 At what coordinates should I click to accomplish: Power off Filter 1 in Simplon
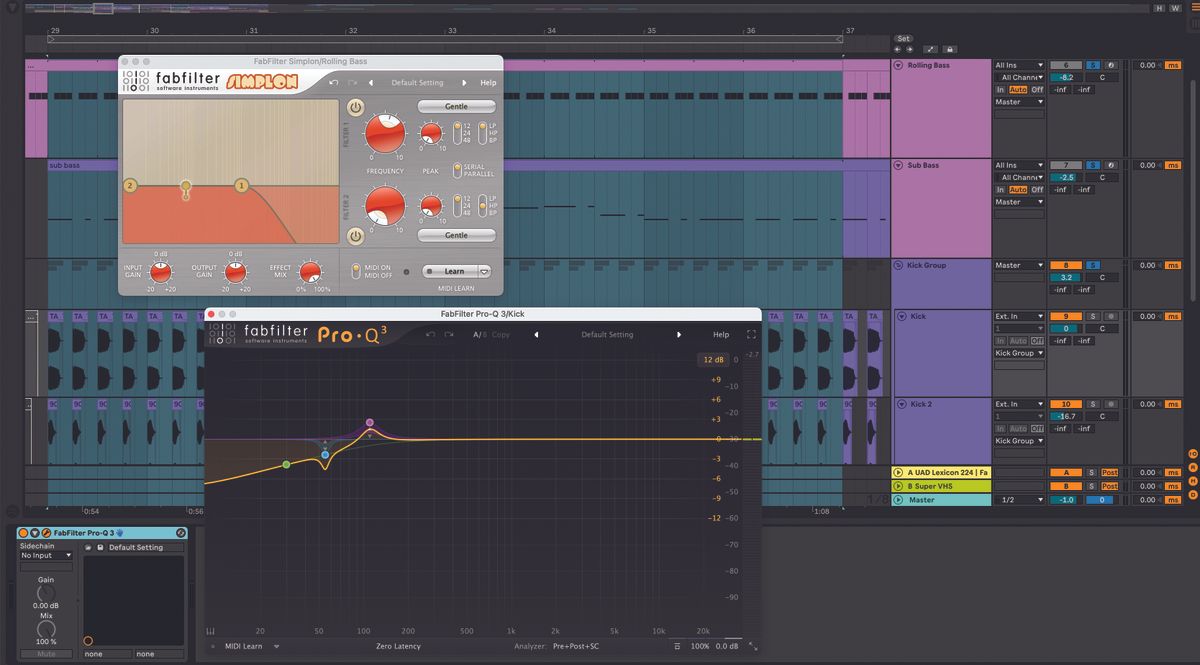(x=354, y=107)
